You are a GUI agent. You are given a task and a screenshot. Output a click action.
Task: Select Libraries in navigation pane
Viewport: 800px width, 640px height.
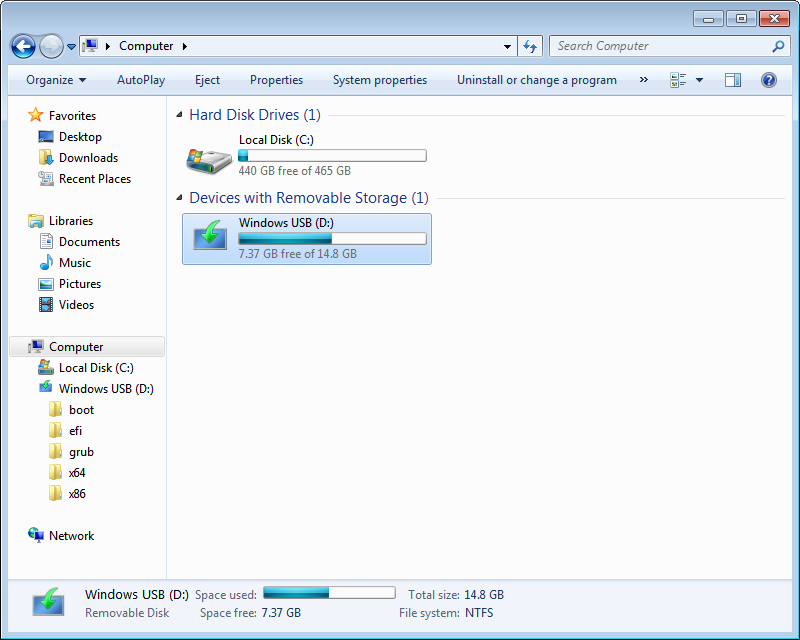71,221
